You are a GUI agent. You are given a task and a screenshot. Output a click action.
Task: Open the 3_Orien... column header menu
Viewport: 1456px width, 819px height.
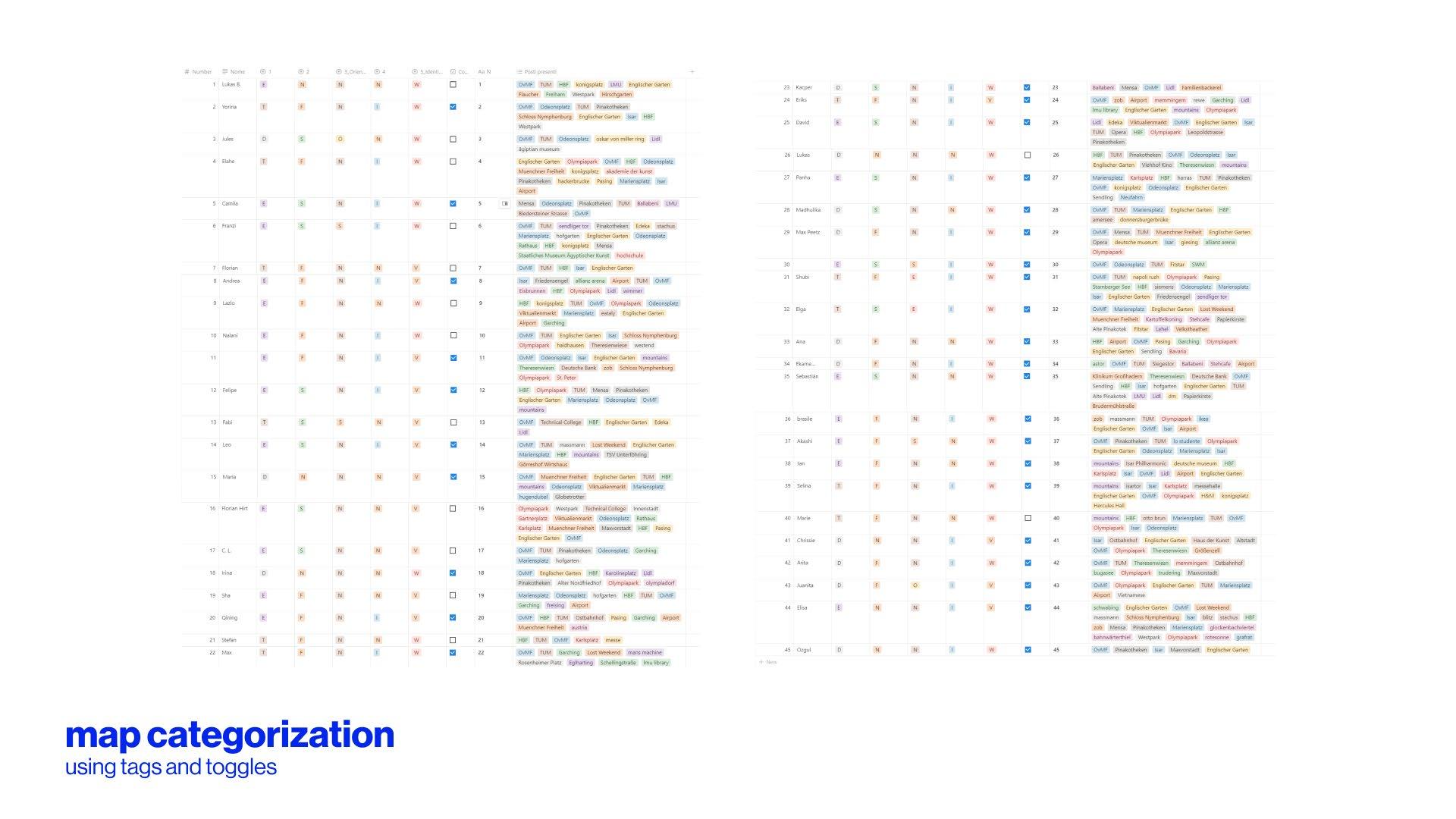351,72
